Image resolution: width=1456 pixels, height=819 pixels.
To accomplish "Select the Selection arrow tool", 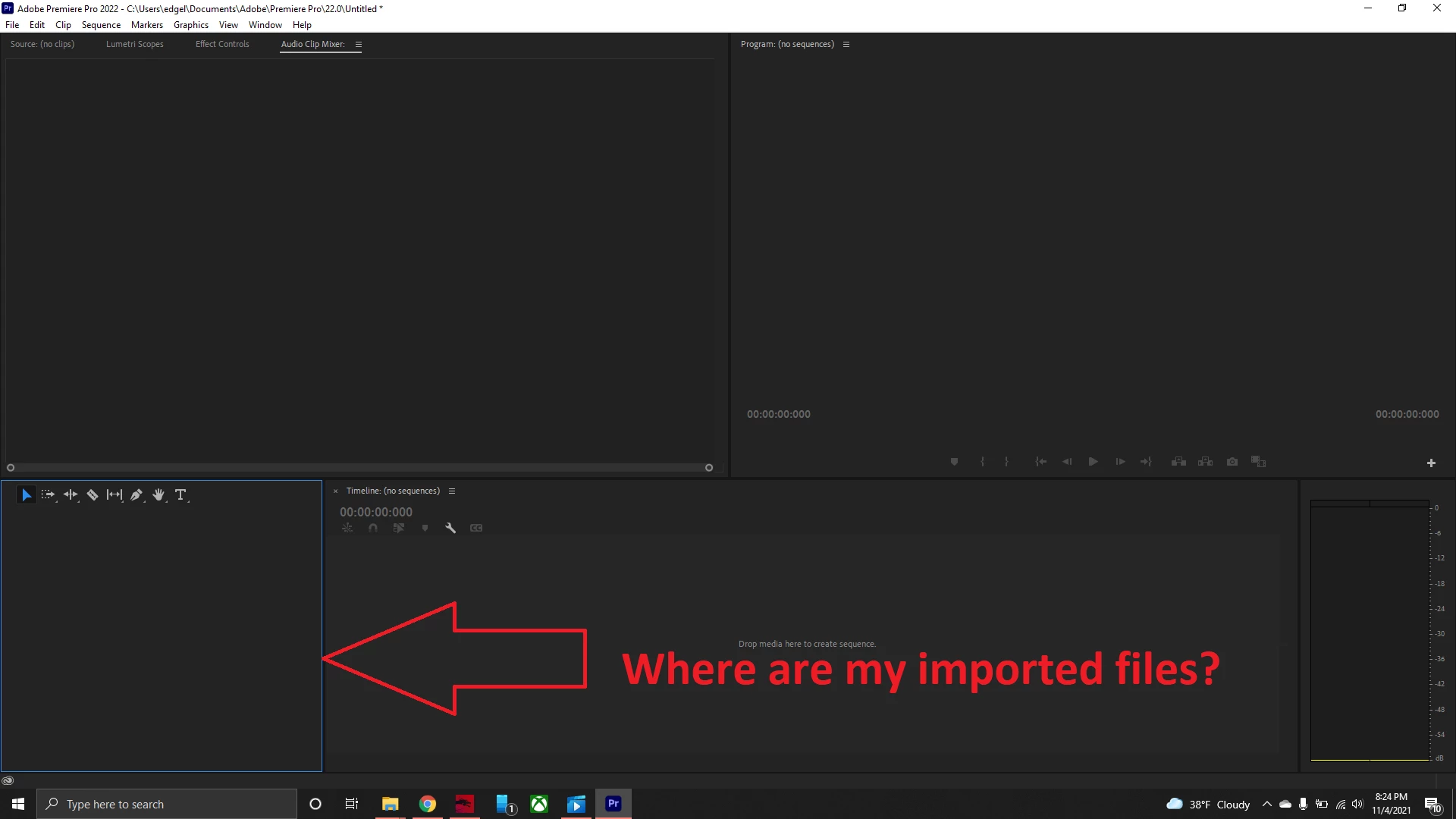I will [26, 495].
